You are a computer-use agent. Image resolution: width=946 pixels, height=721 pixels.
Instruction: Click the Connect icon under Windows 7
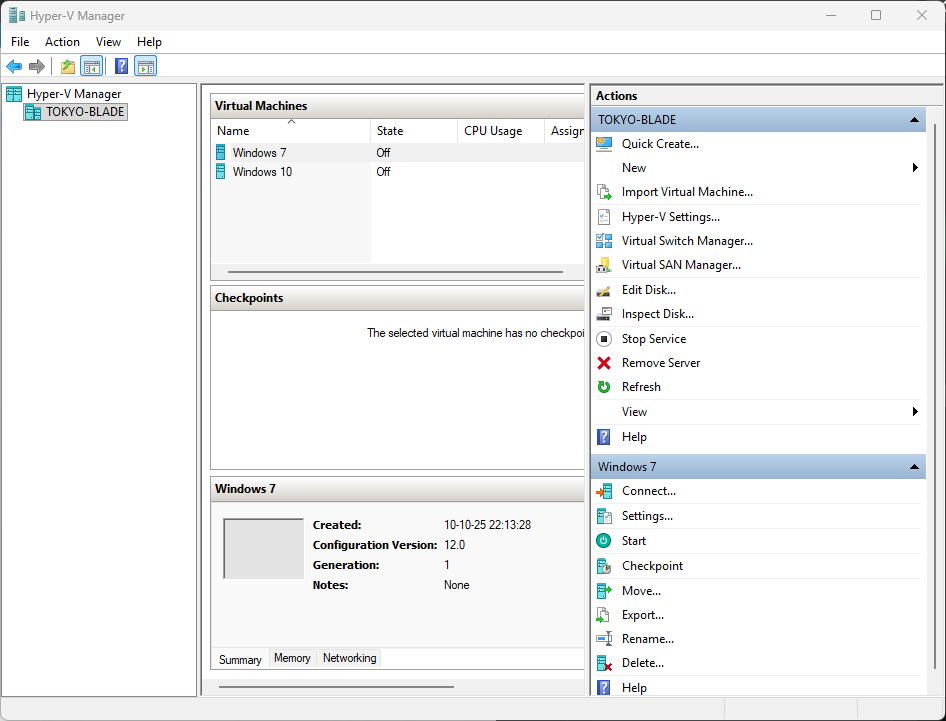click(x=604, y=491)
